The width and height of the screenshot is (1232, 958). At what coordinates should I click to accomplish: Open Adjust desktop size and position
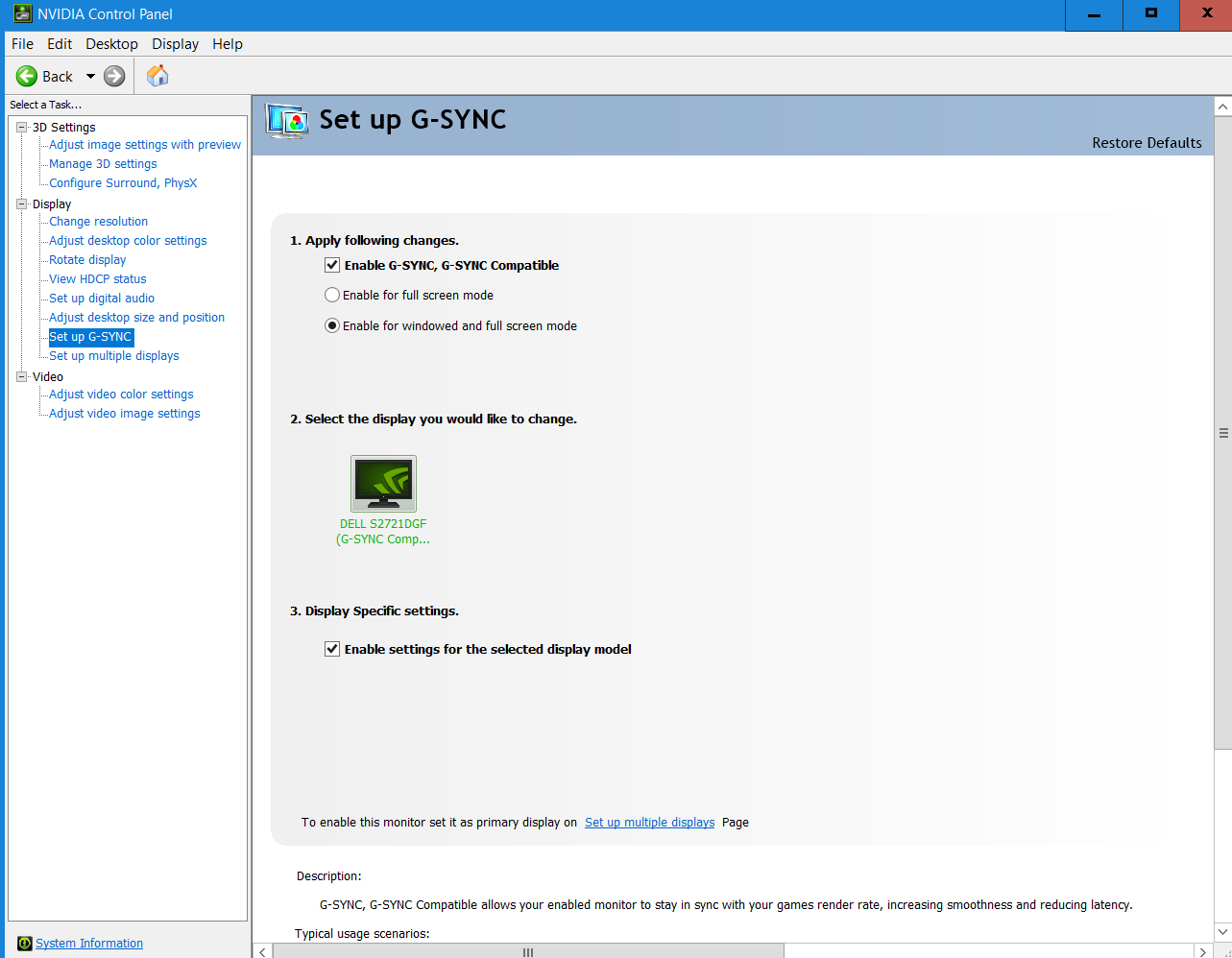click(137, 318)
